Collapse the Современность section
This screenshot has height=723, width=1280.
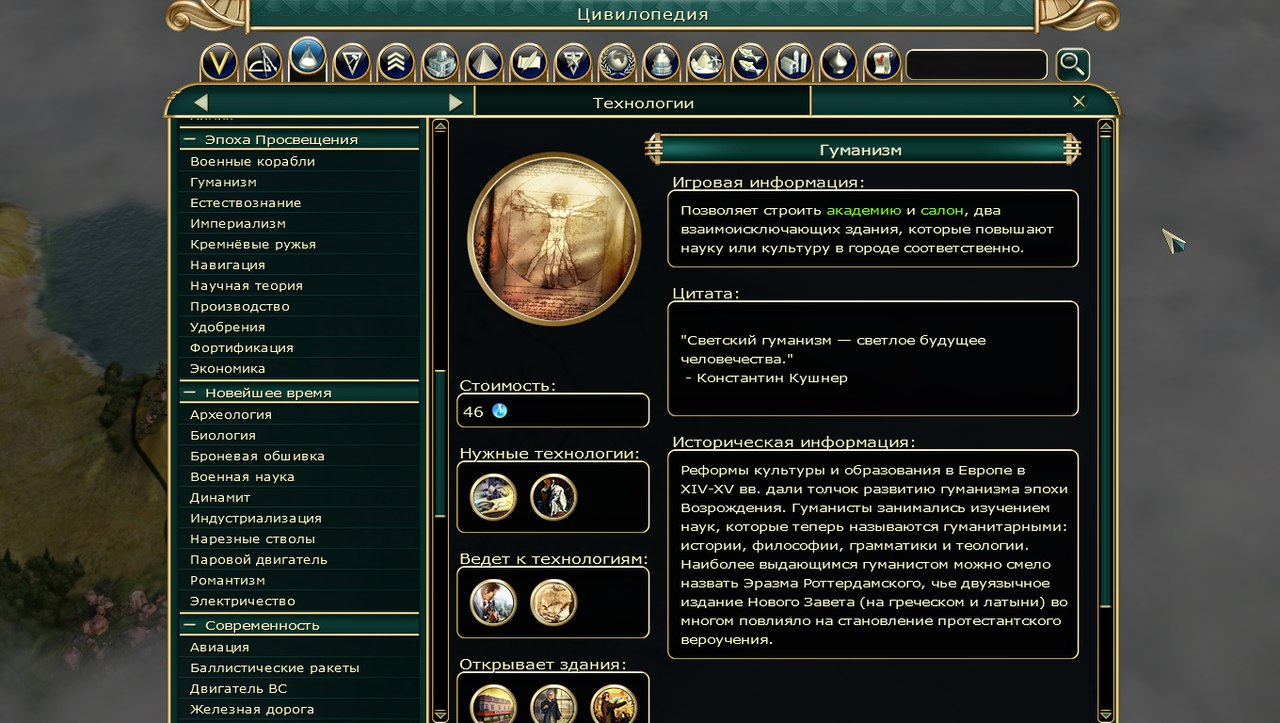tap(189, 625)
